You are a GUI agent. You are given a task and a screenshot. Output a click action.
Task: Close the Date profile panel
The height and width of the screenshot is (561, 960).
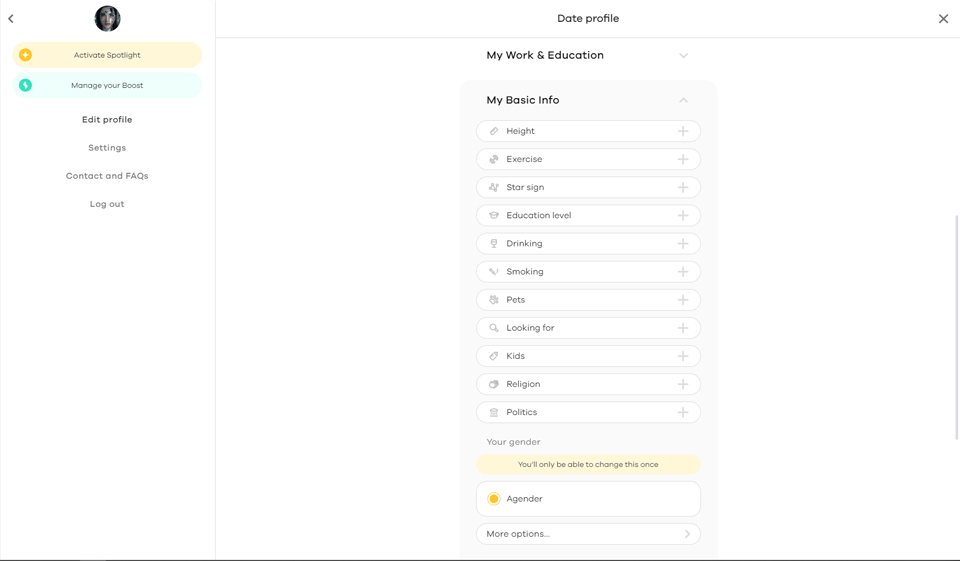943,19
